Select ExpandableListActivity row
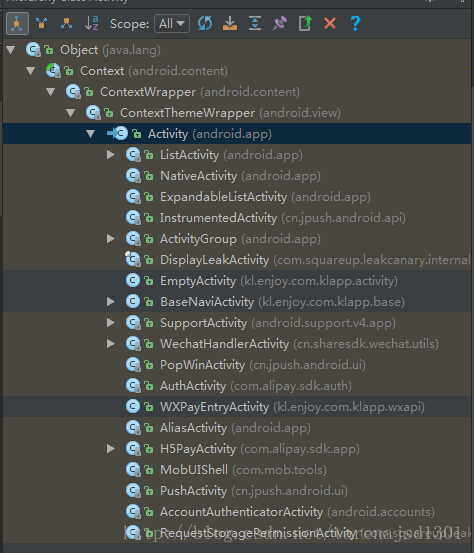The height and width of the screenshot is (553, 474). [x=237, y=197]
